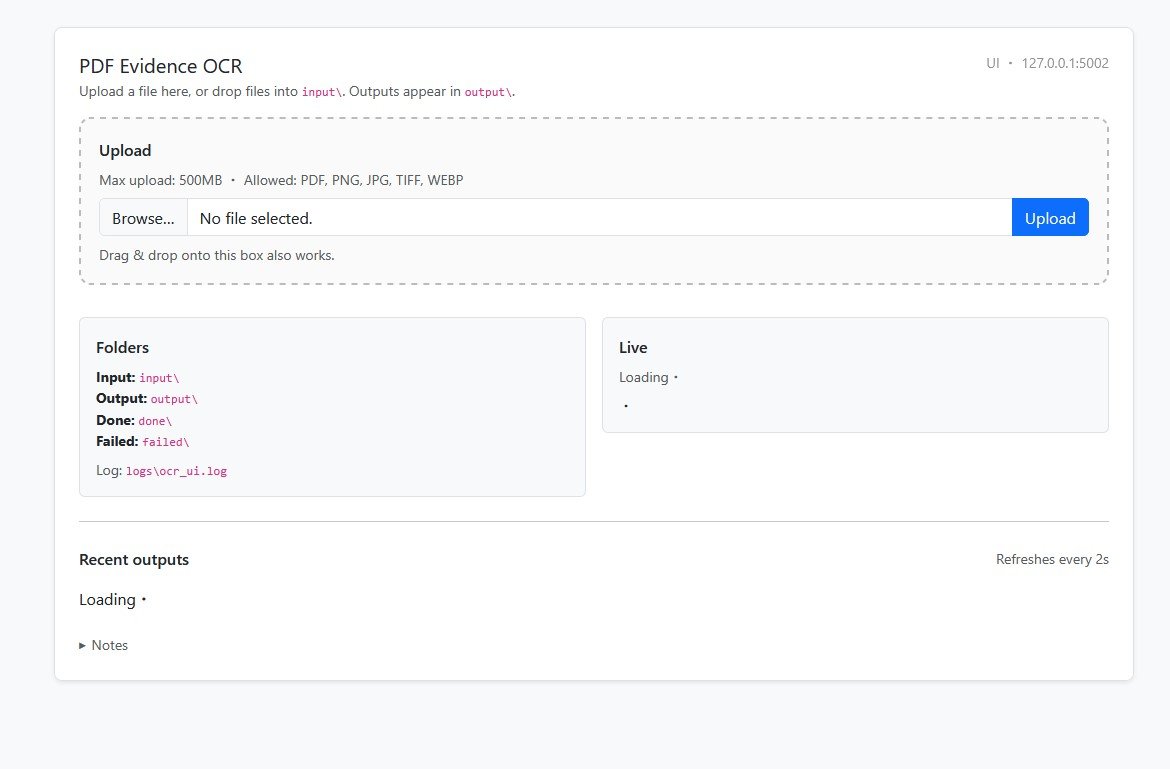Click the PDF Evidence OCR title
Viewport: 1170px width, 769px height.
coord(160,67)
